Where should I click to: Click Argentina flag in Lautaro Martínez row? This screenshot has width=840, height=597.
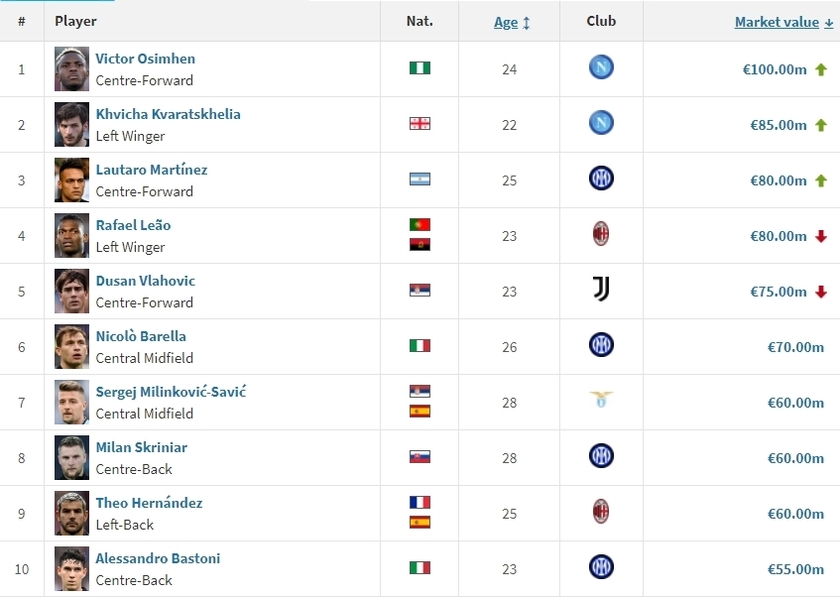[420, 179]
